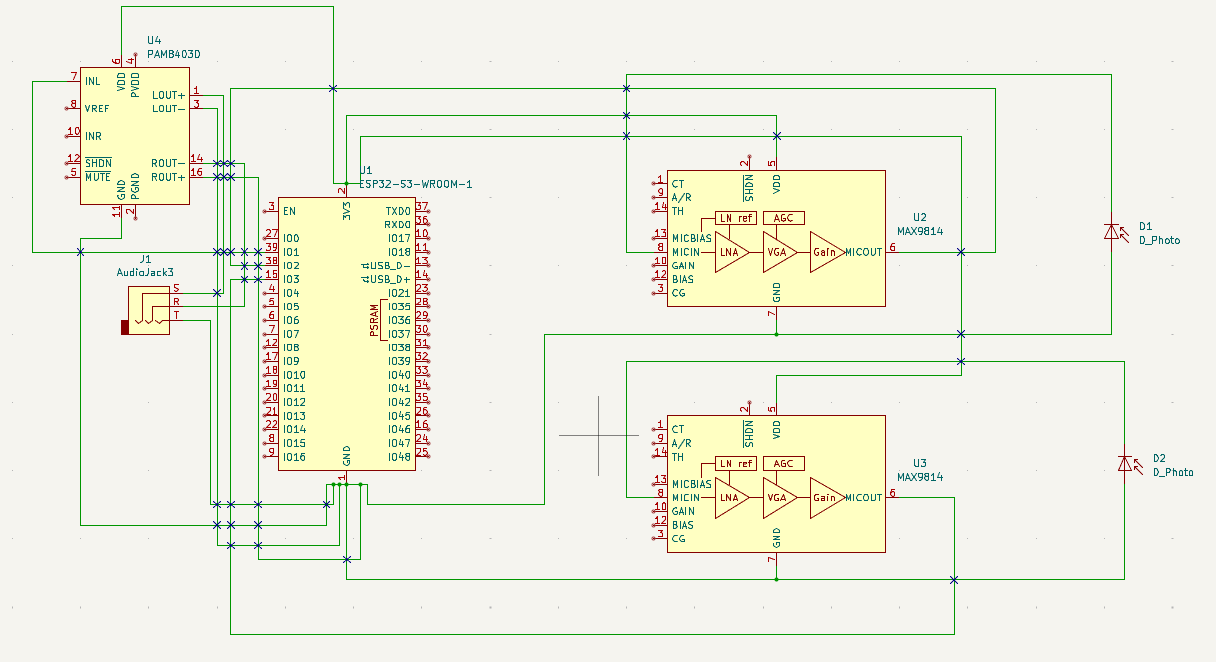Select the PSRAM bracket label on ESP32
The image size is (1216, 662).
coord(374,320)
